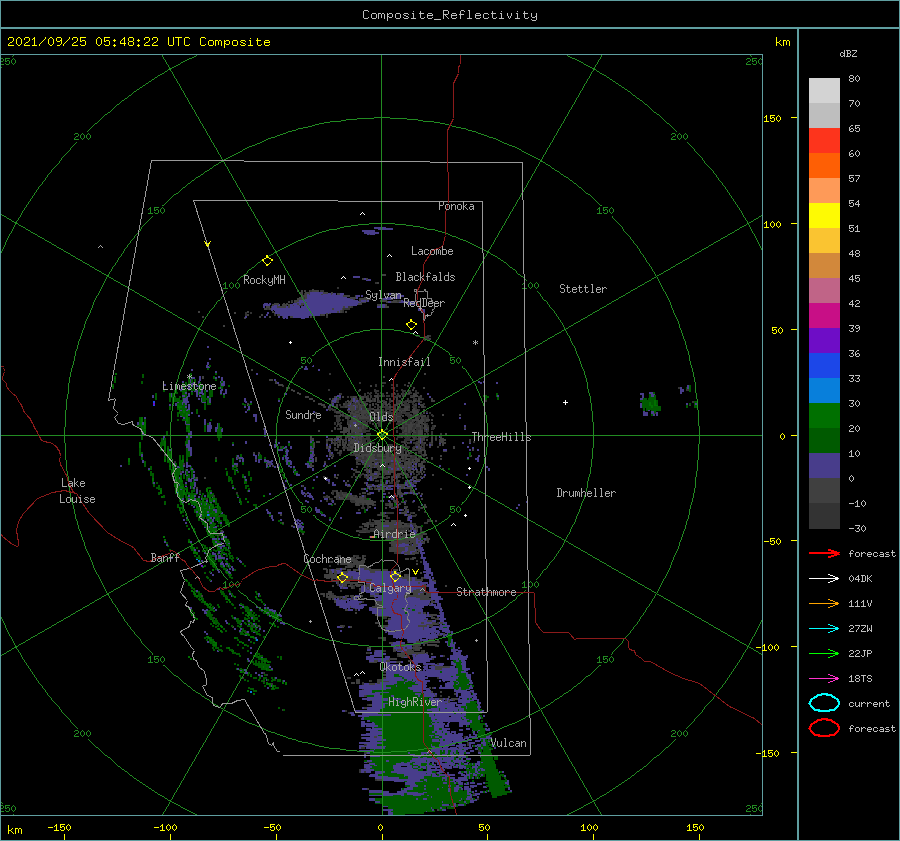
Task: Select the orange 57-60 dBZ swatch
Action: tap(824, 166)
